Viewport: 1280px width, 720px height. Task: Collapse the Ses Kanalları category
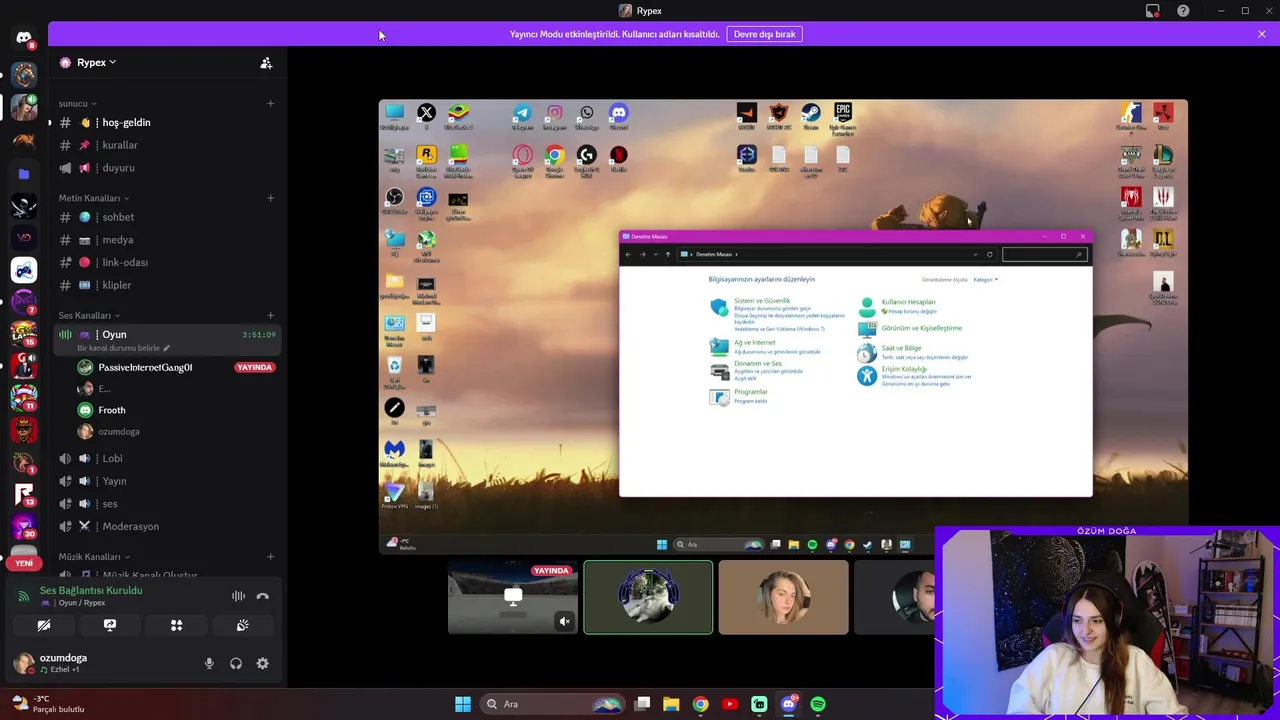click(x=89, y=315)
